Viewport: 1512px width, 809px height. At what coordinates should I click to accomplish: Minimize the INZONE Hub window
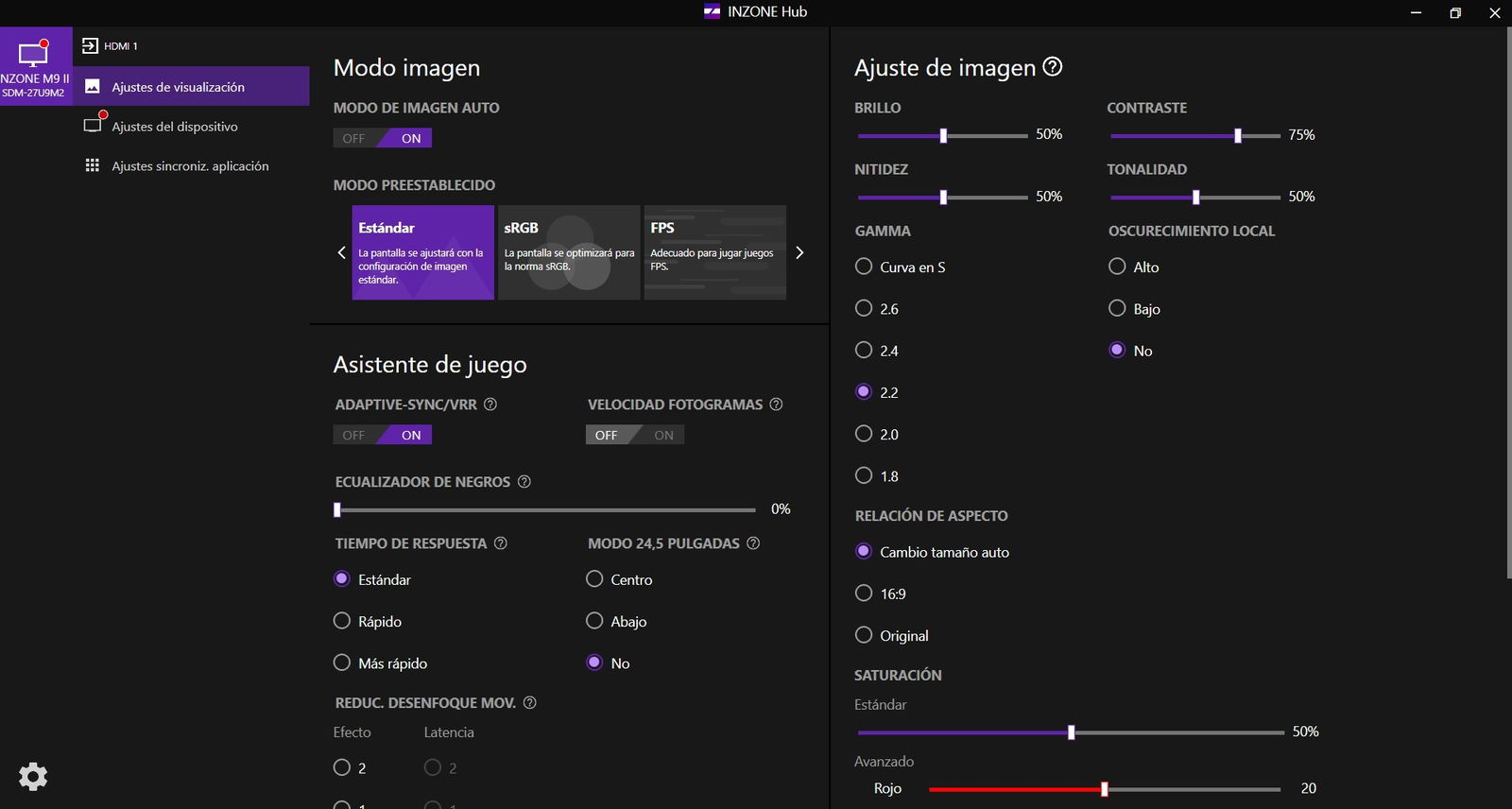point(1416,12)
